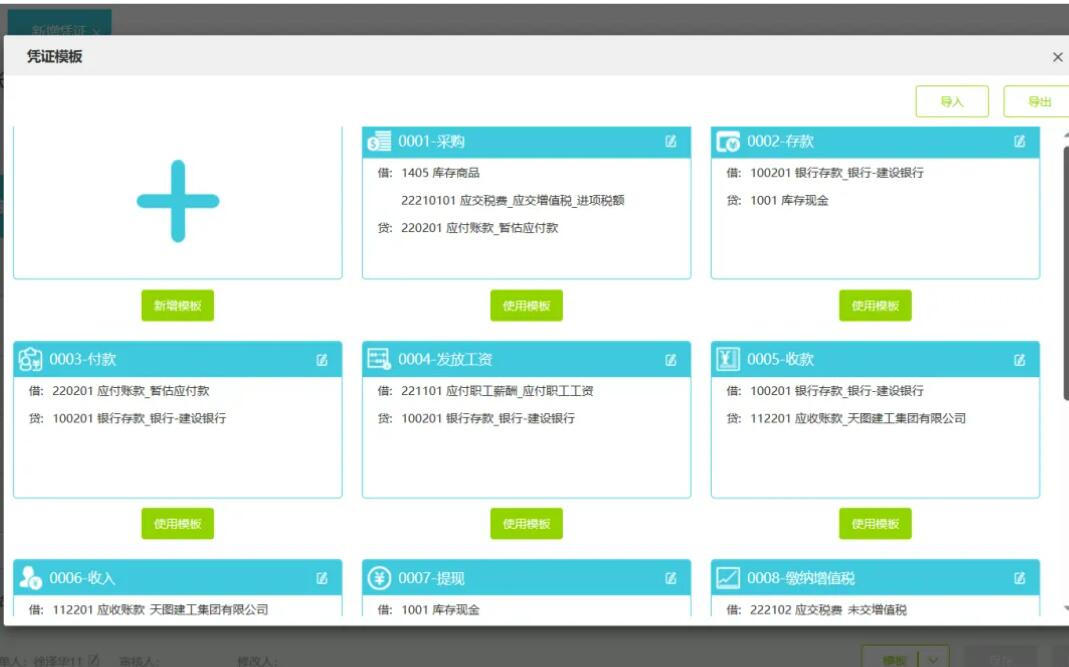Open the 模板 dropdown arrow in background window
This screenshot has width=1069, height=667.
pos(934,659)
